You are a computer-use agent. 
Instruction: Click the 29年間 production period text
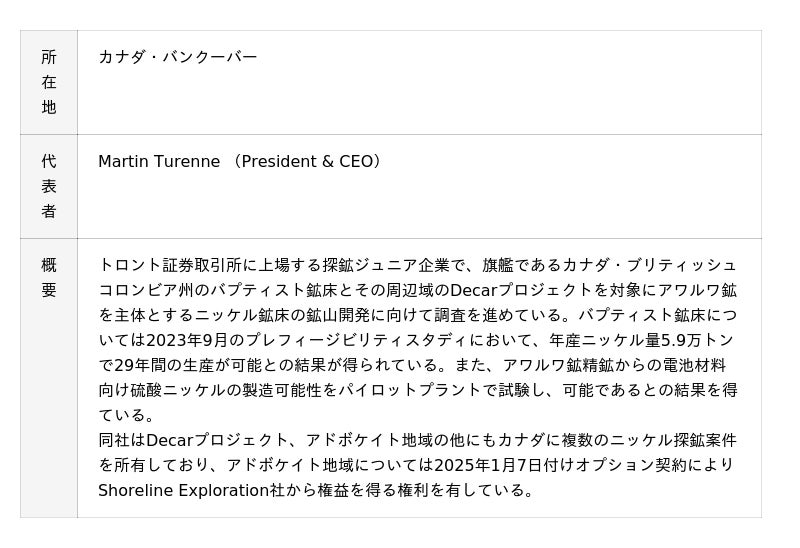click(x=139, y=365)
